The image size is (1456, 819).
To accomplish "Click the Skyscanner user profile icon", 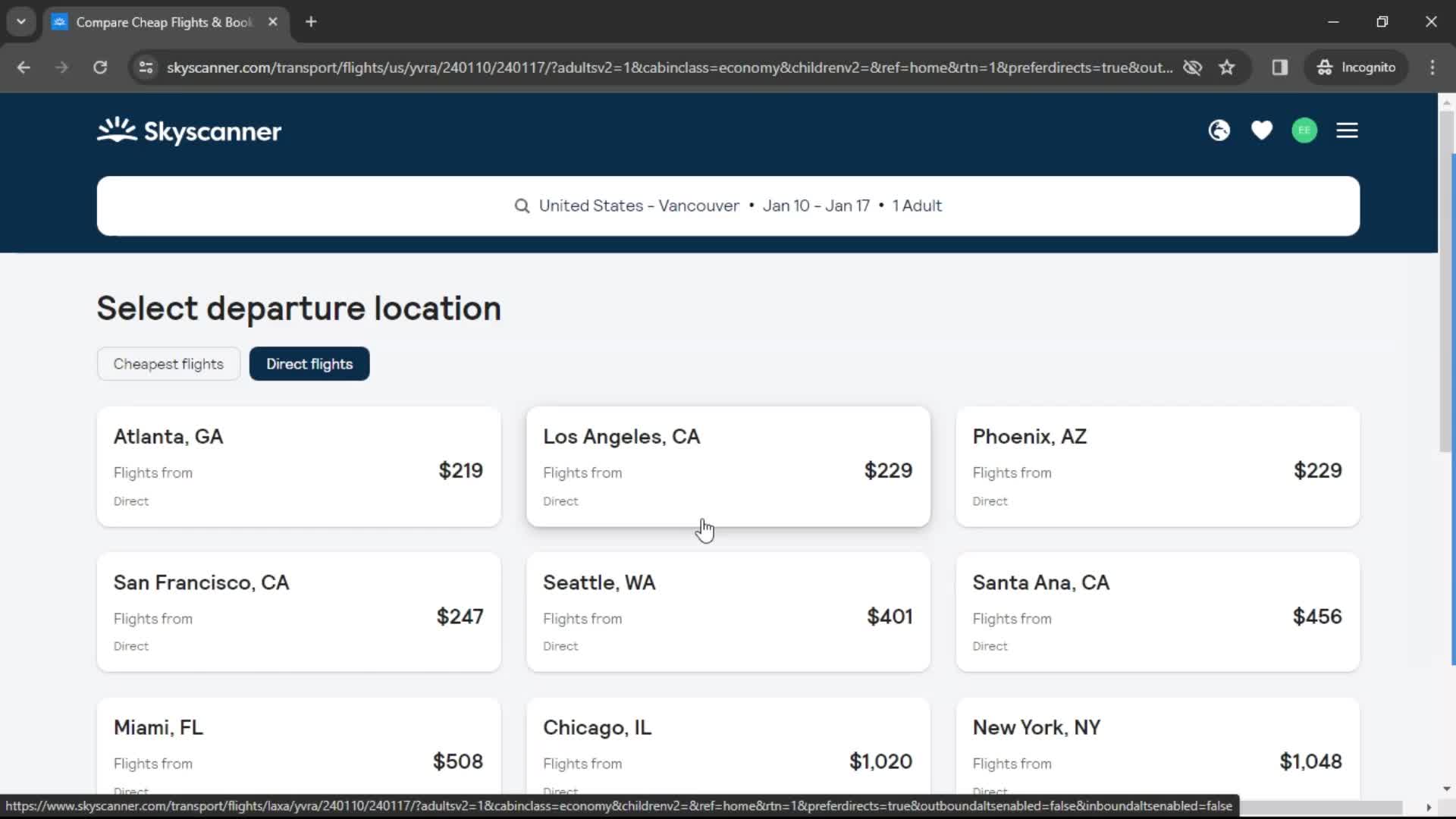I will tap(1305, 130).
